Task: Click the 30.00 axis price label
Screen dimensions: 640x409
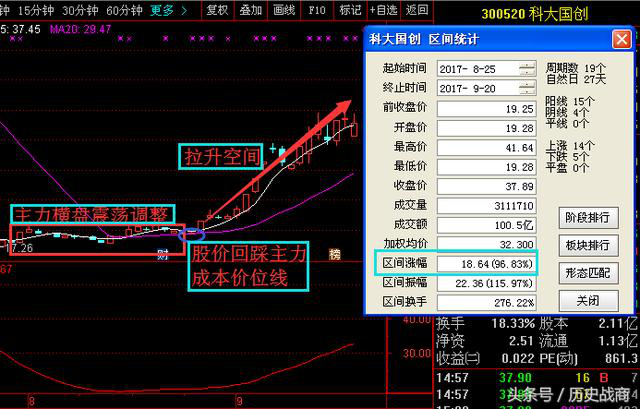Action: click(416, 353)
